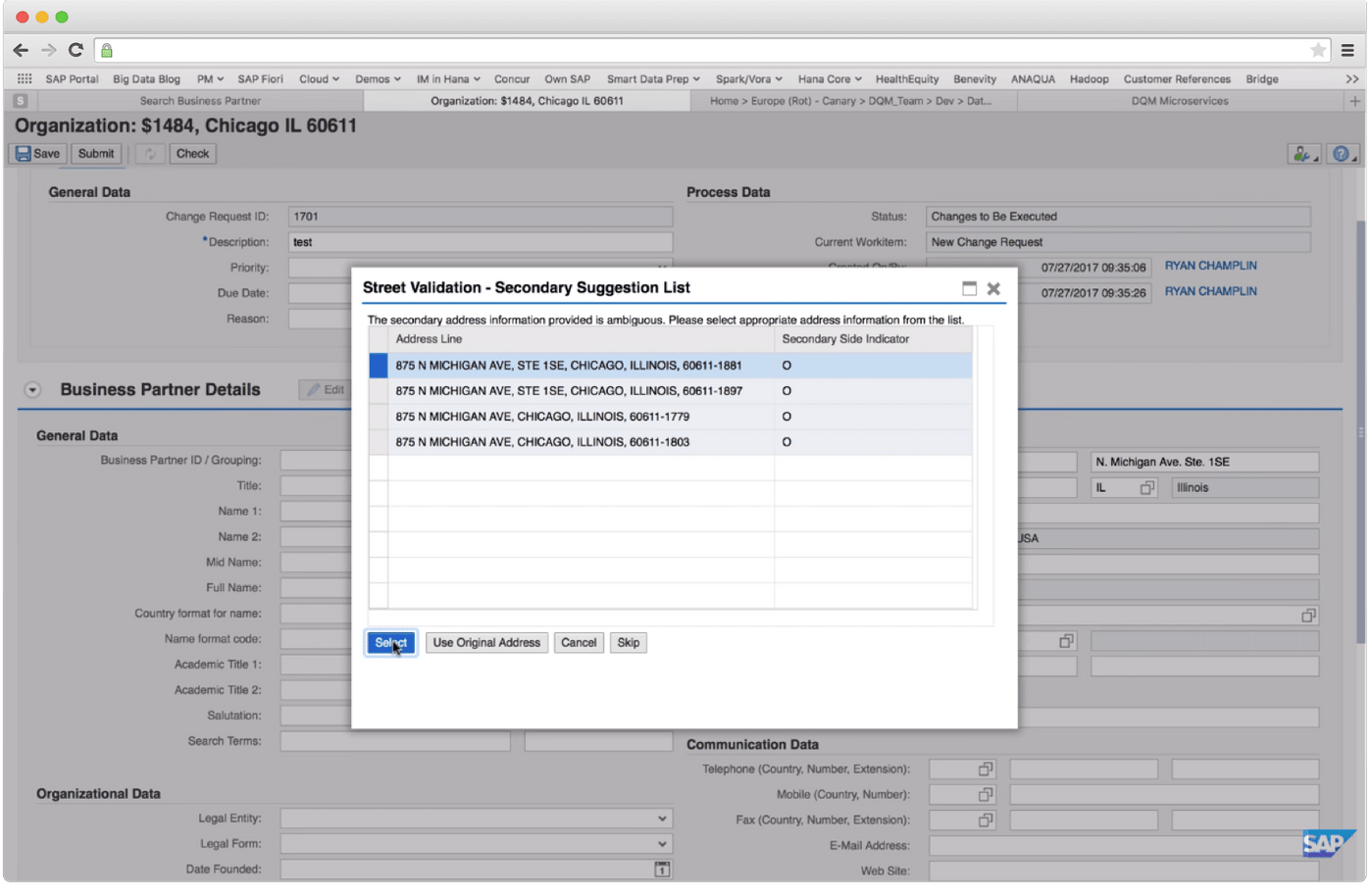Close the Street Validation dialog
The image size is (1372, 896).
(993, 288)
